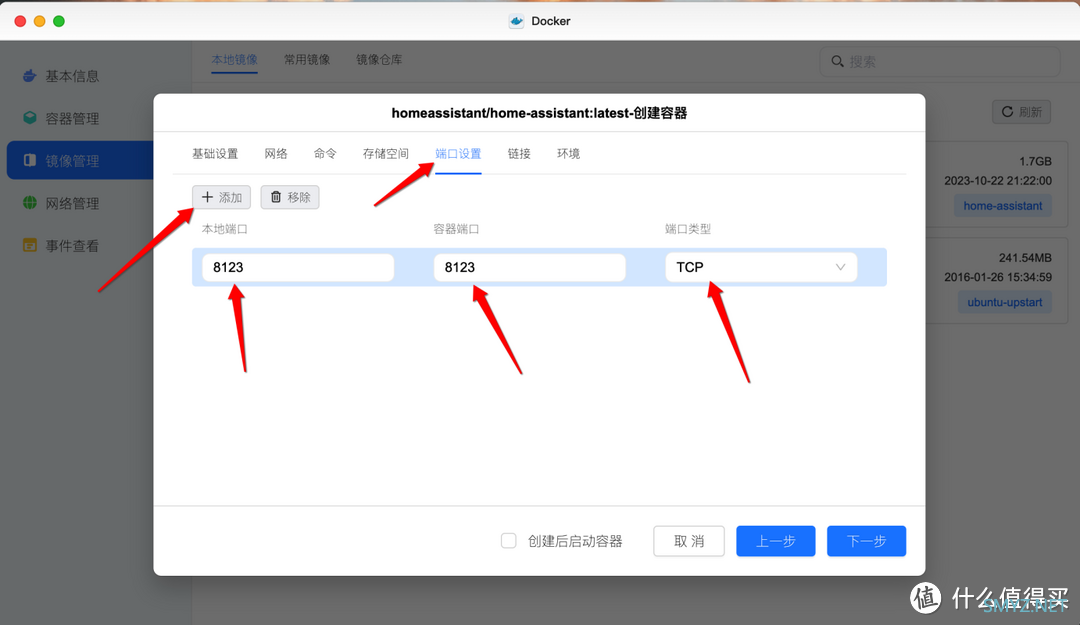Viewport: 1080px width, 625px height.
Task: Switch to 环境 tab
Action: tap(568, 154)
